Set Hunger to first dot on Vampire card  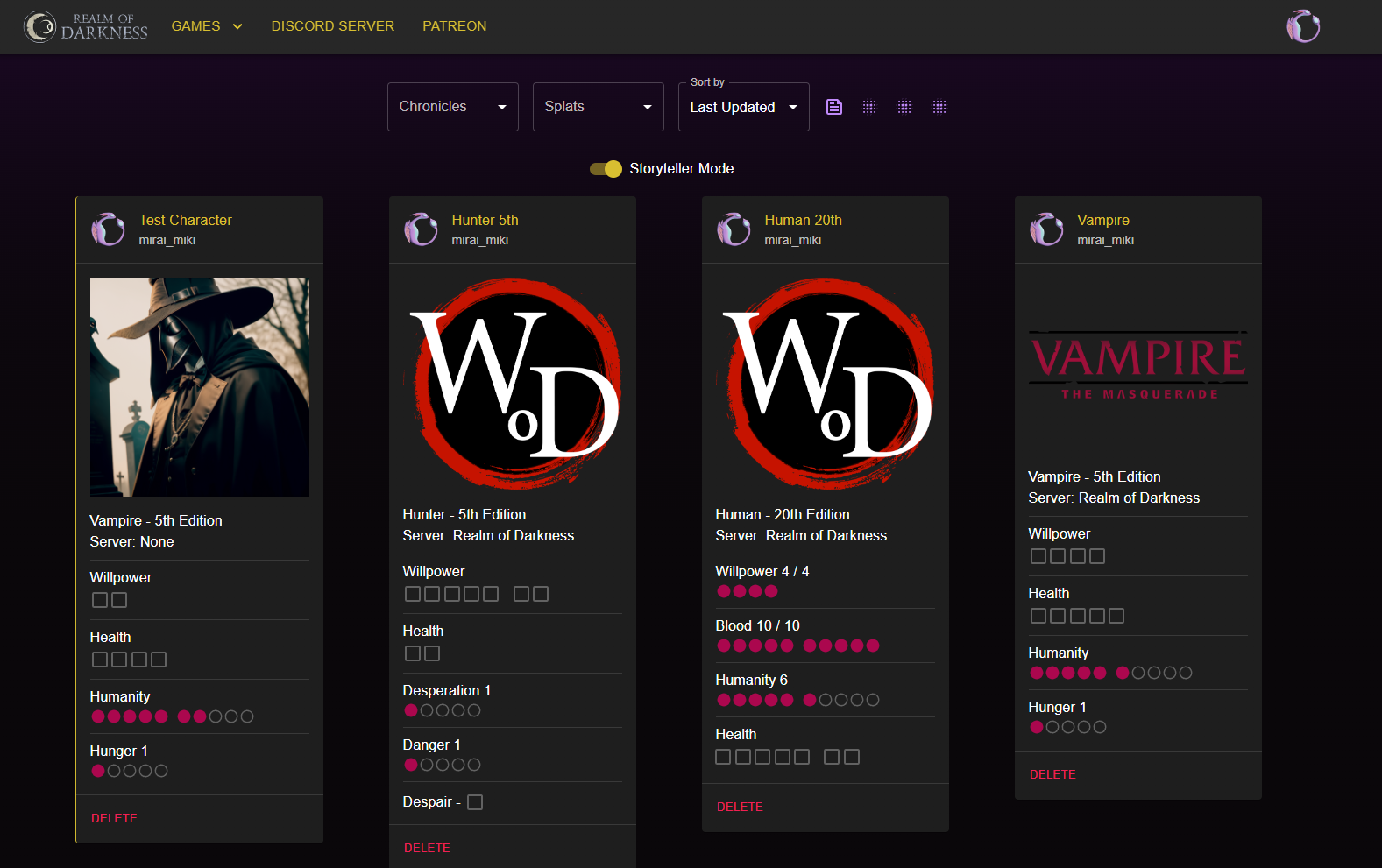(x=1037, y=727)
